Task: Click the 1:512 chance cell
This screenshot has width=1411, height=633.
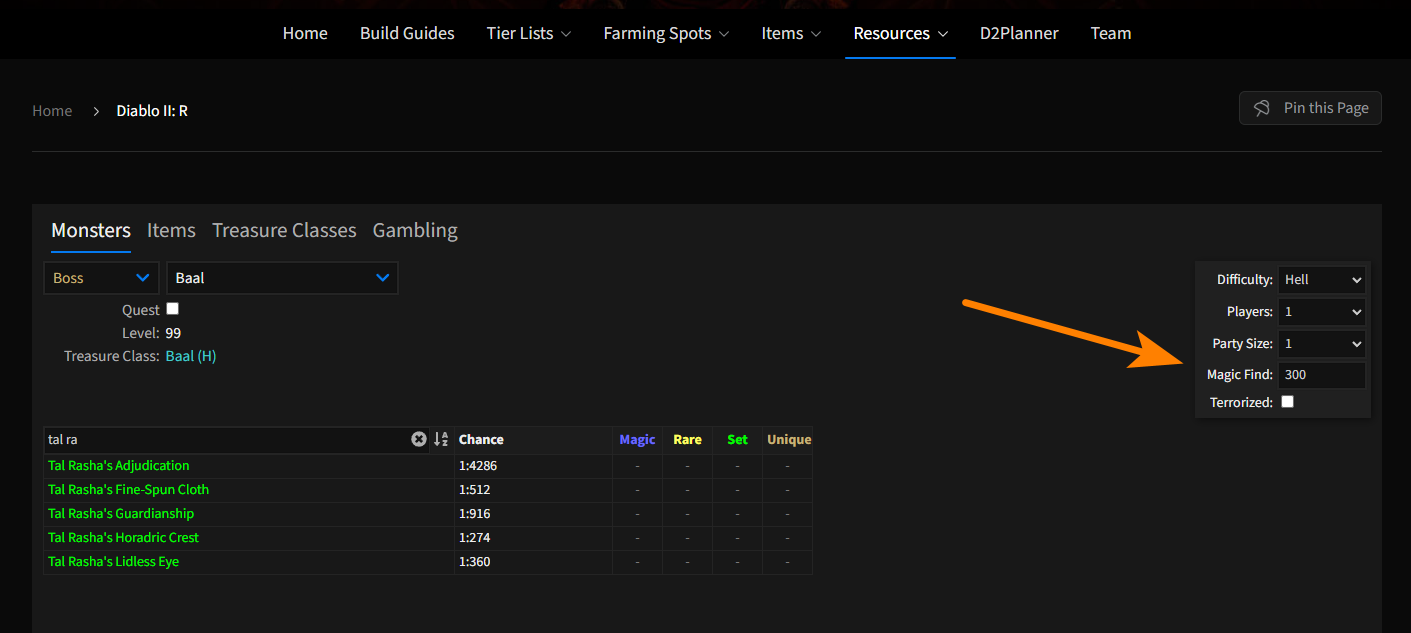Action: tap(533, 489)
